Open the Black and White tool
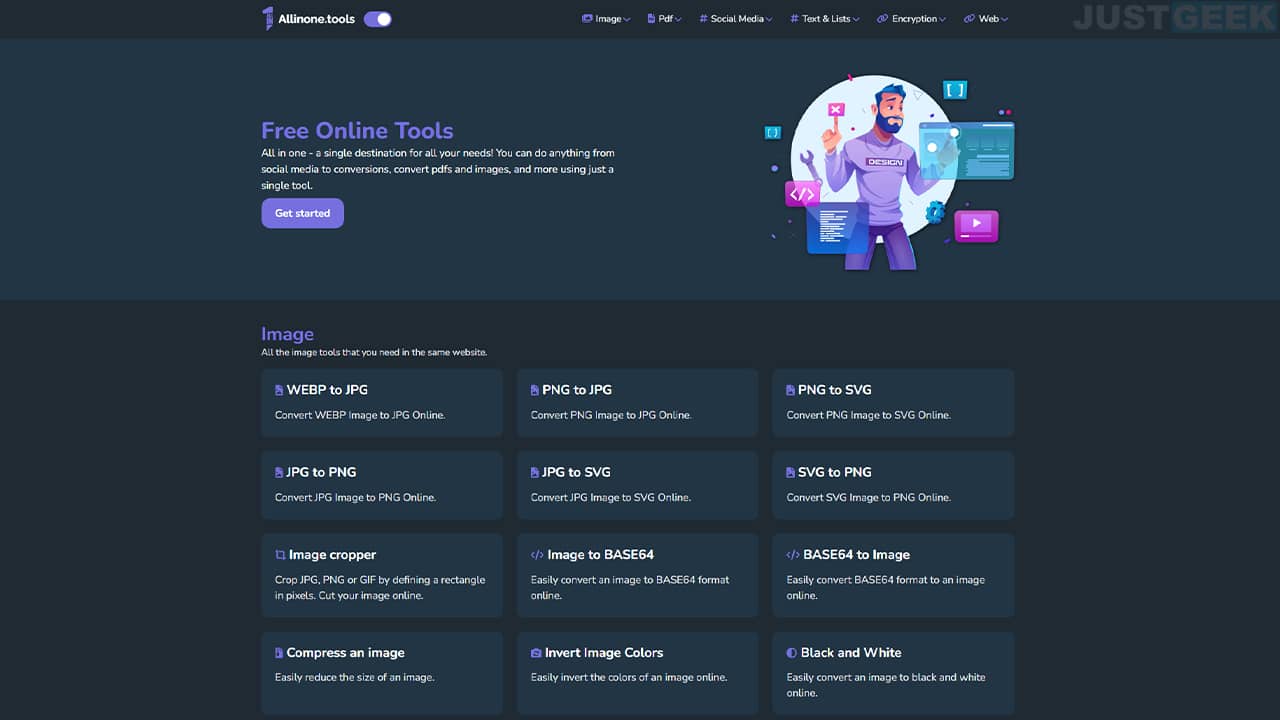The image size is (1280, 720). coord(893,673)
